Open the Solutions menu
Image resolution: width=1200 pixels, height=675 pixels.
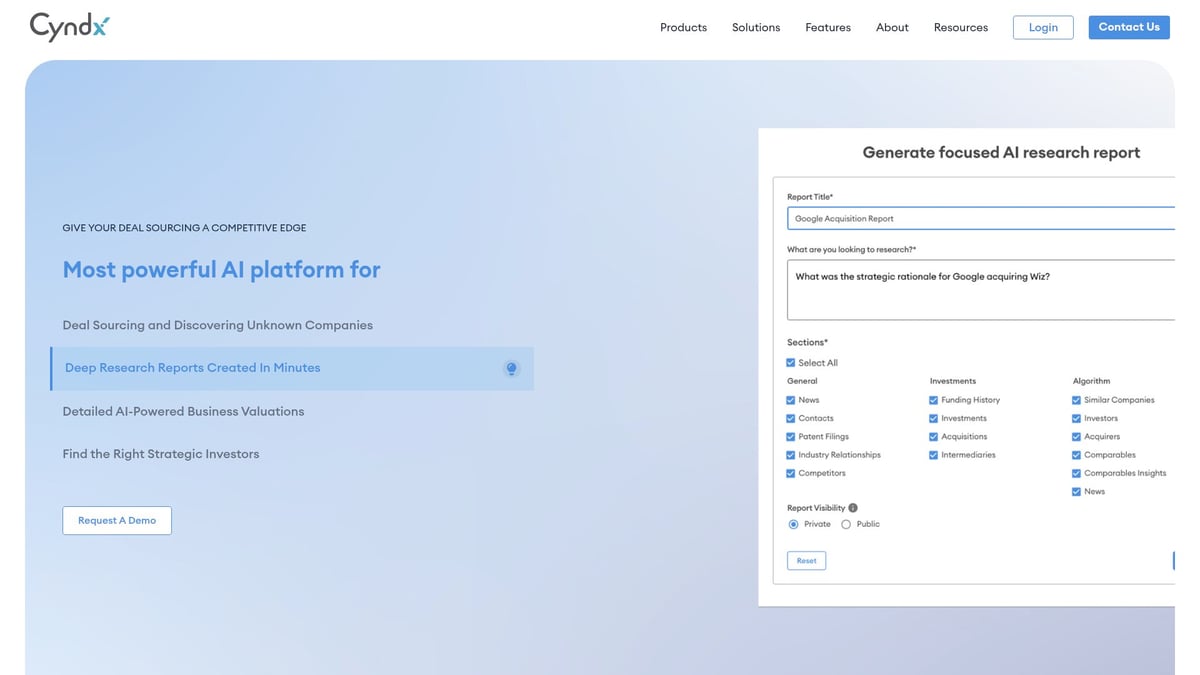coord(755,27)
